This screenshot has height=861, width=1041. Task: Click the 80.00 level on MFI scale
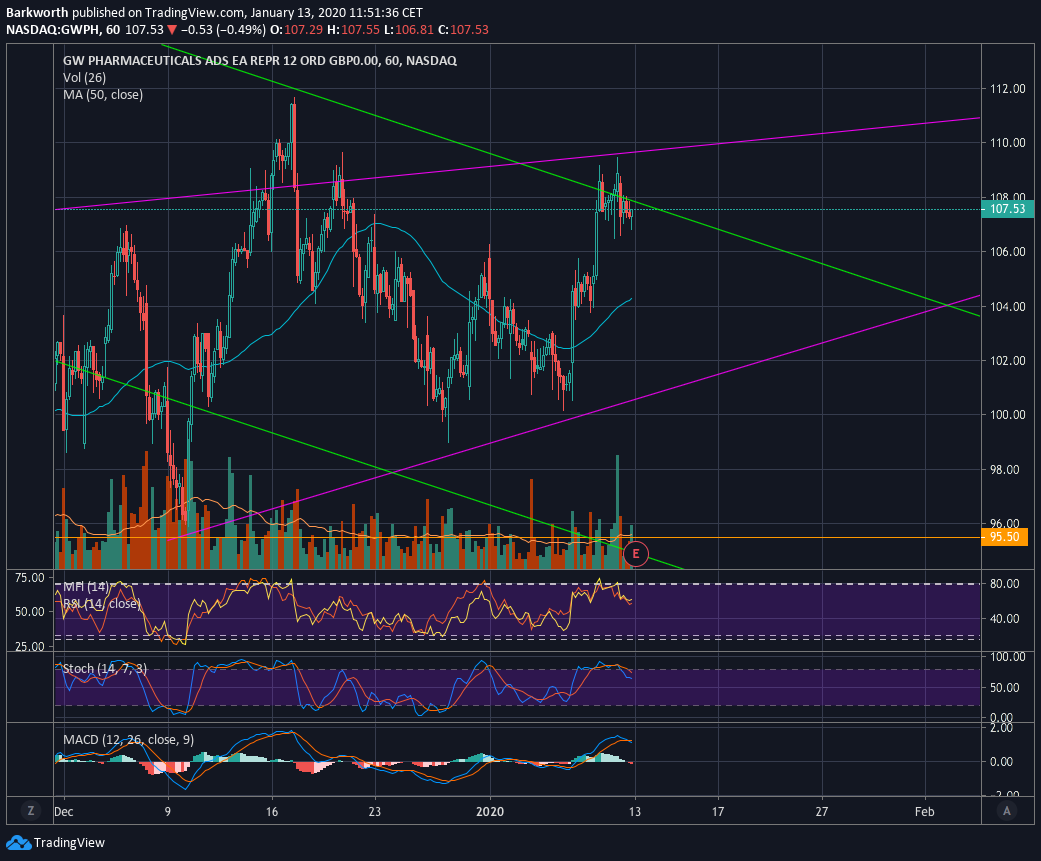tap(1004, 584)
